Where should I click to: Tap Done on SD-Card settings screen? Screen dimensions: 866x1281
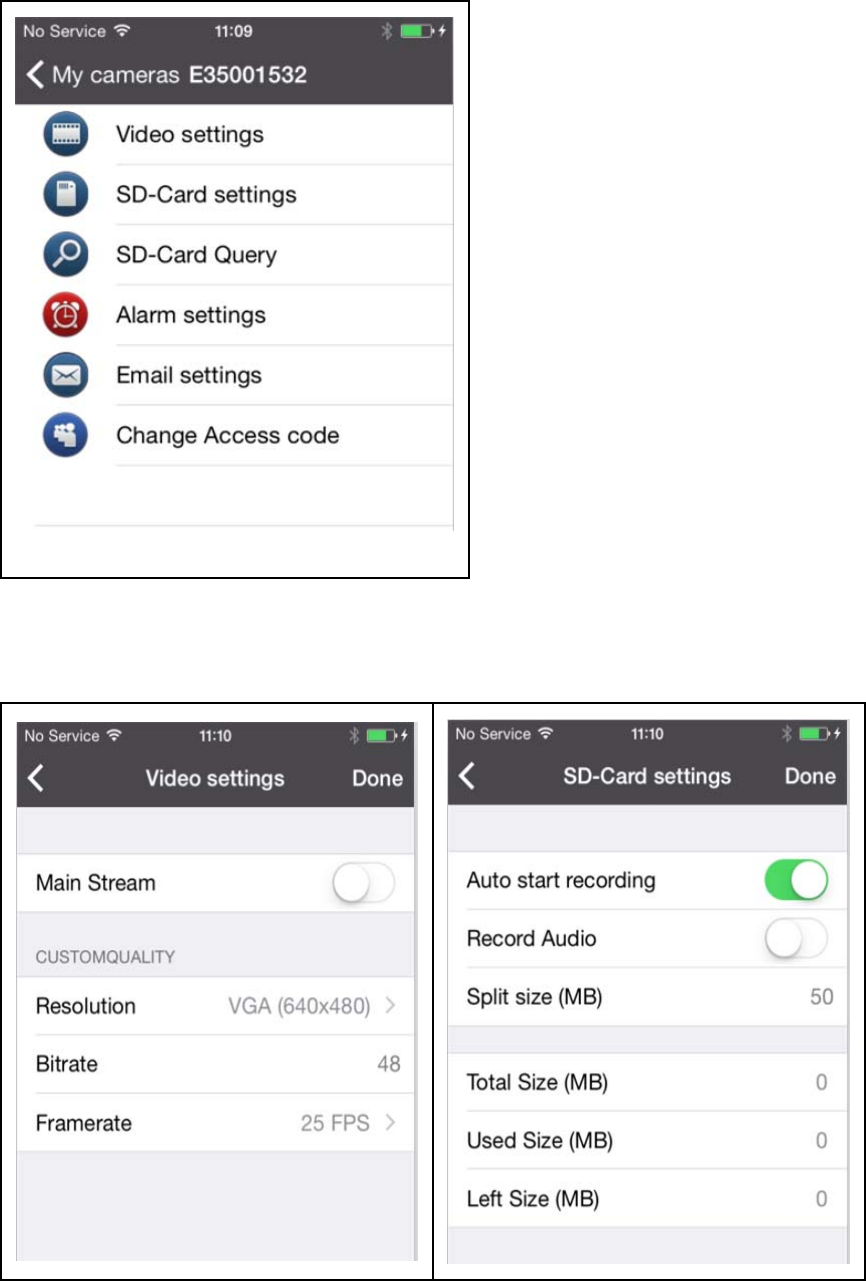[810, 777]
